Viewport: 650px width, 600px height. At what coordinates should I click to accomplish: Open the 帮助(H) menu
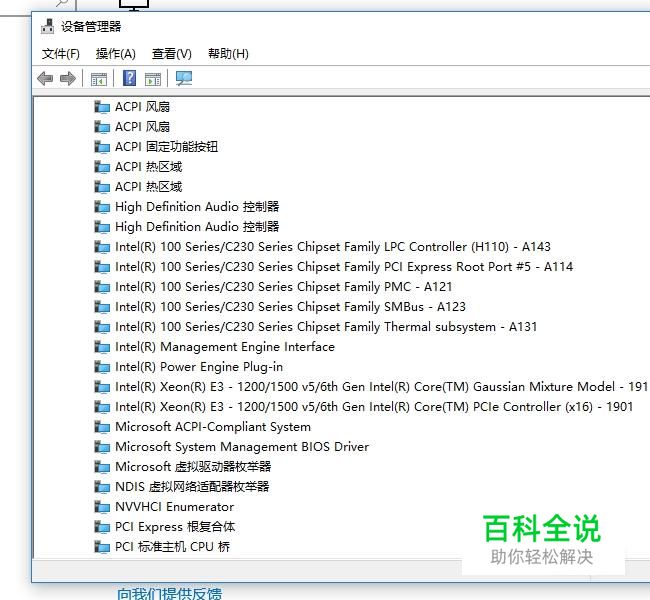[x=228, y=54]
